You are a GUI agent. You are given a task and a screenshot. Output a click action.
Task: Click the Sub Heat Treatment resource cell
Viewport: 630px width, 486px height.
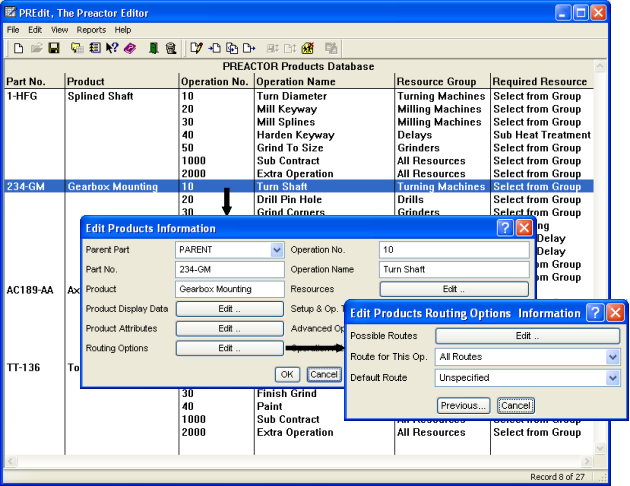pyautogui.click(x=542, y=135)
